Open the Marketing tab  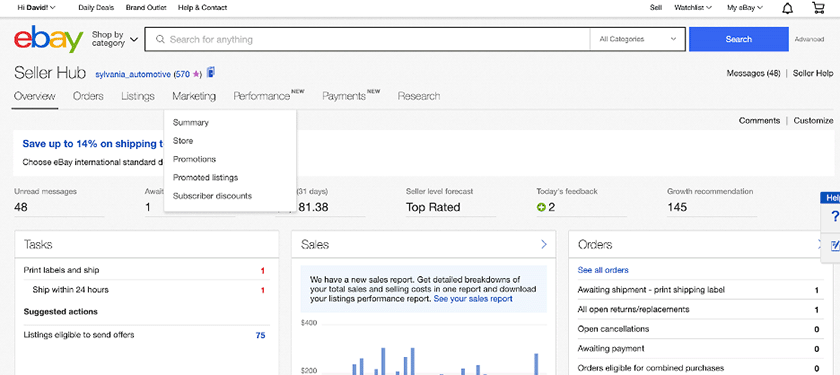194,96
